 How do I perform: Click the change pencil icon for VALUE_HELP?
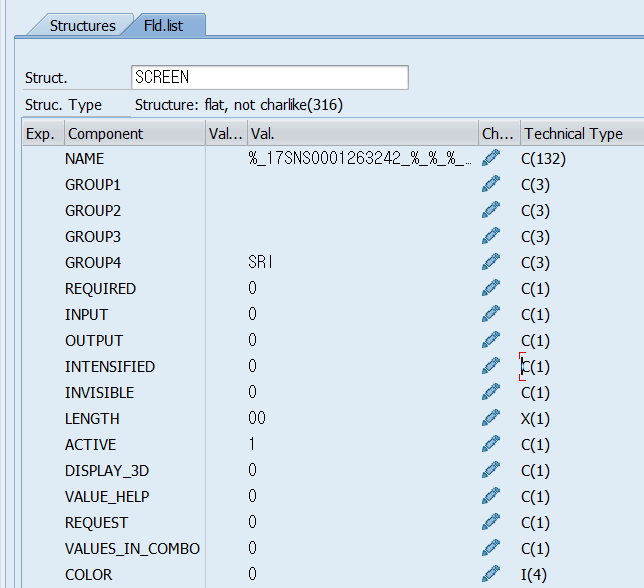tap(491, 496)
